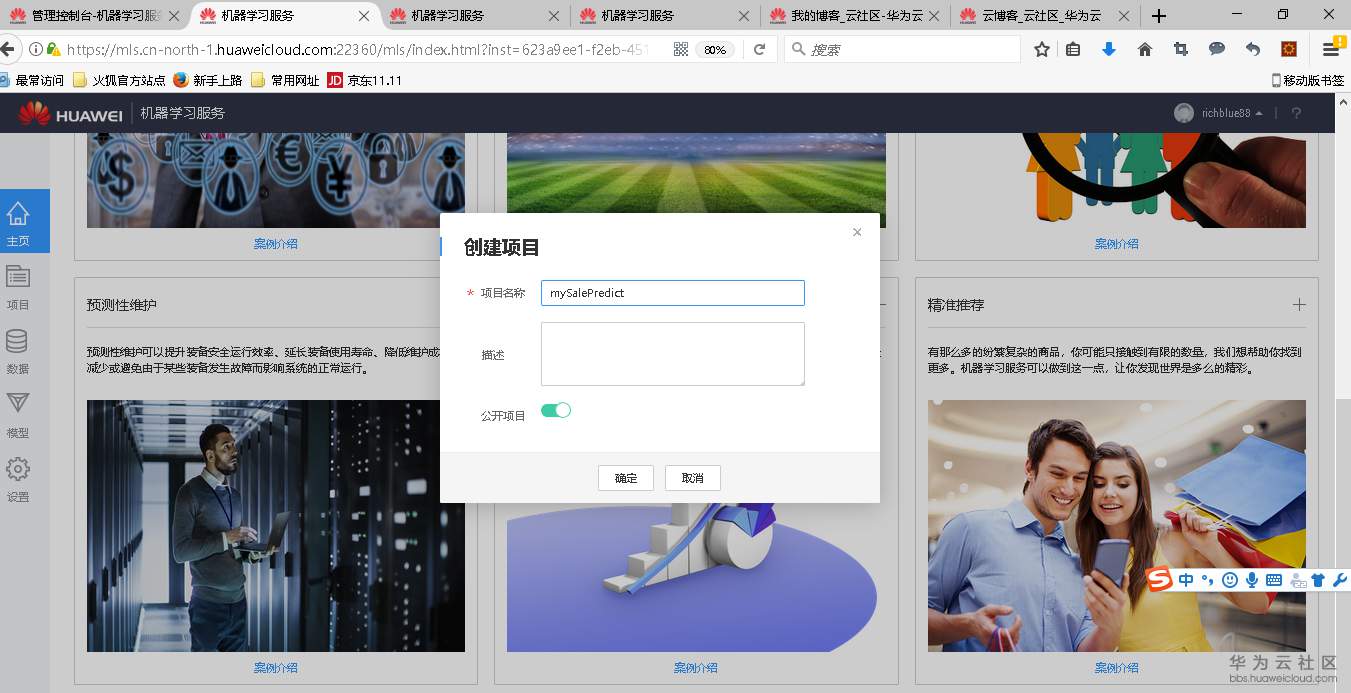Screen dimensions: 1351x693
Task: Open the 模型 (Model) sidebar panel
Action: [18, 411]
